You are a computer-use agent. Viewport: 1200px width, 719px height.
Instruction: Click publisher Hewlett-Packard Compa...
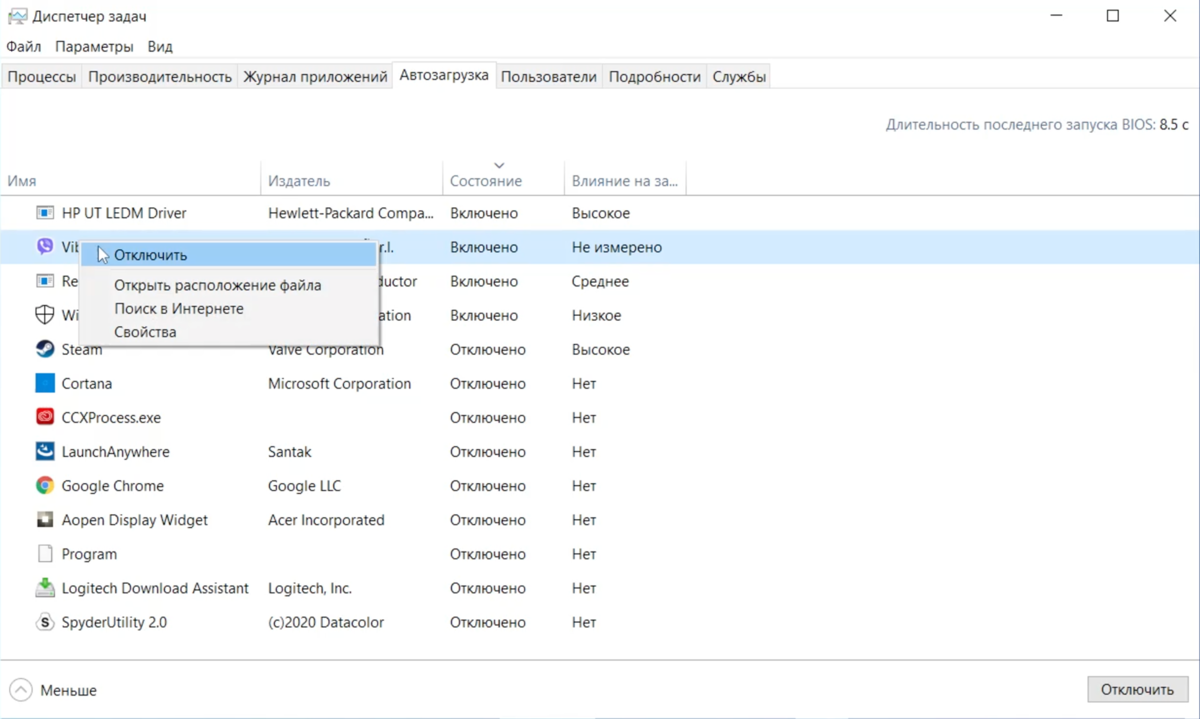click(351, 213)
